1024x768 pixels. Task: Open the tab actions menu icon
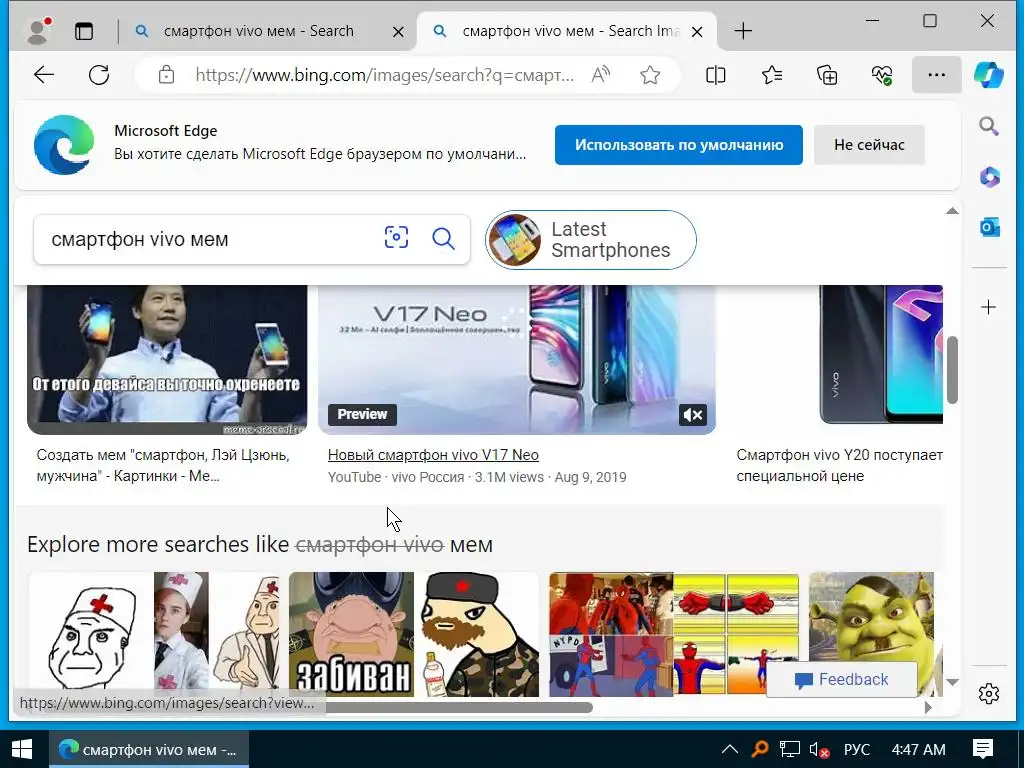[x=84, y=31]
